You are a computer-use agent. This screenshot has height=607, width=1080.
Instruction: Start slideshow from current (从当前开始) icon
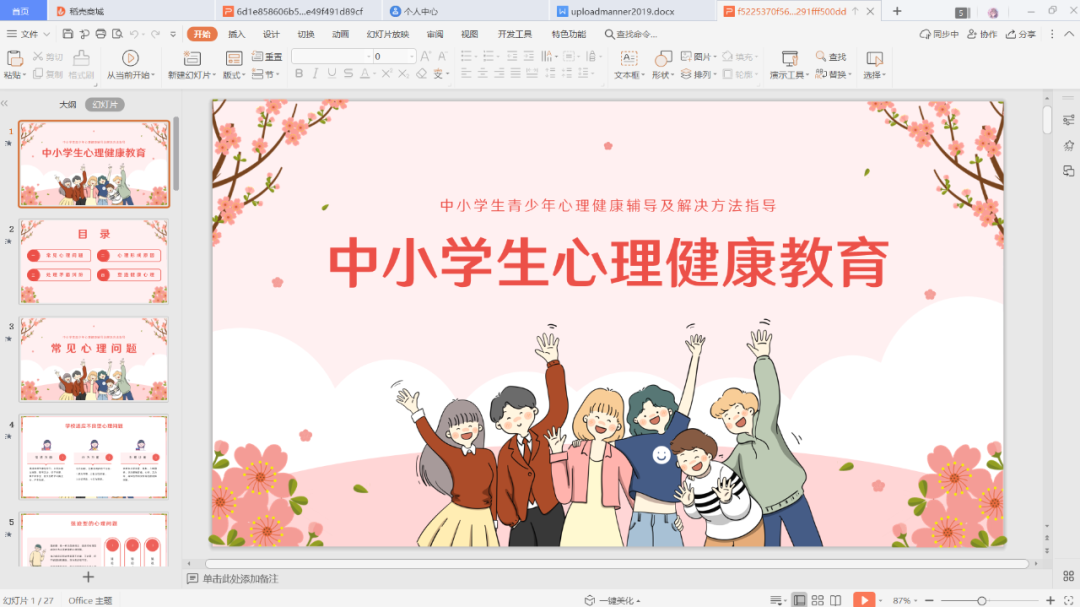[x=130, y=58]
